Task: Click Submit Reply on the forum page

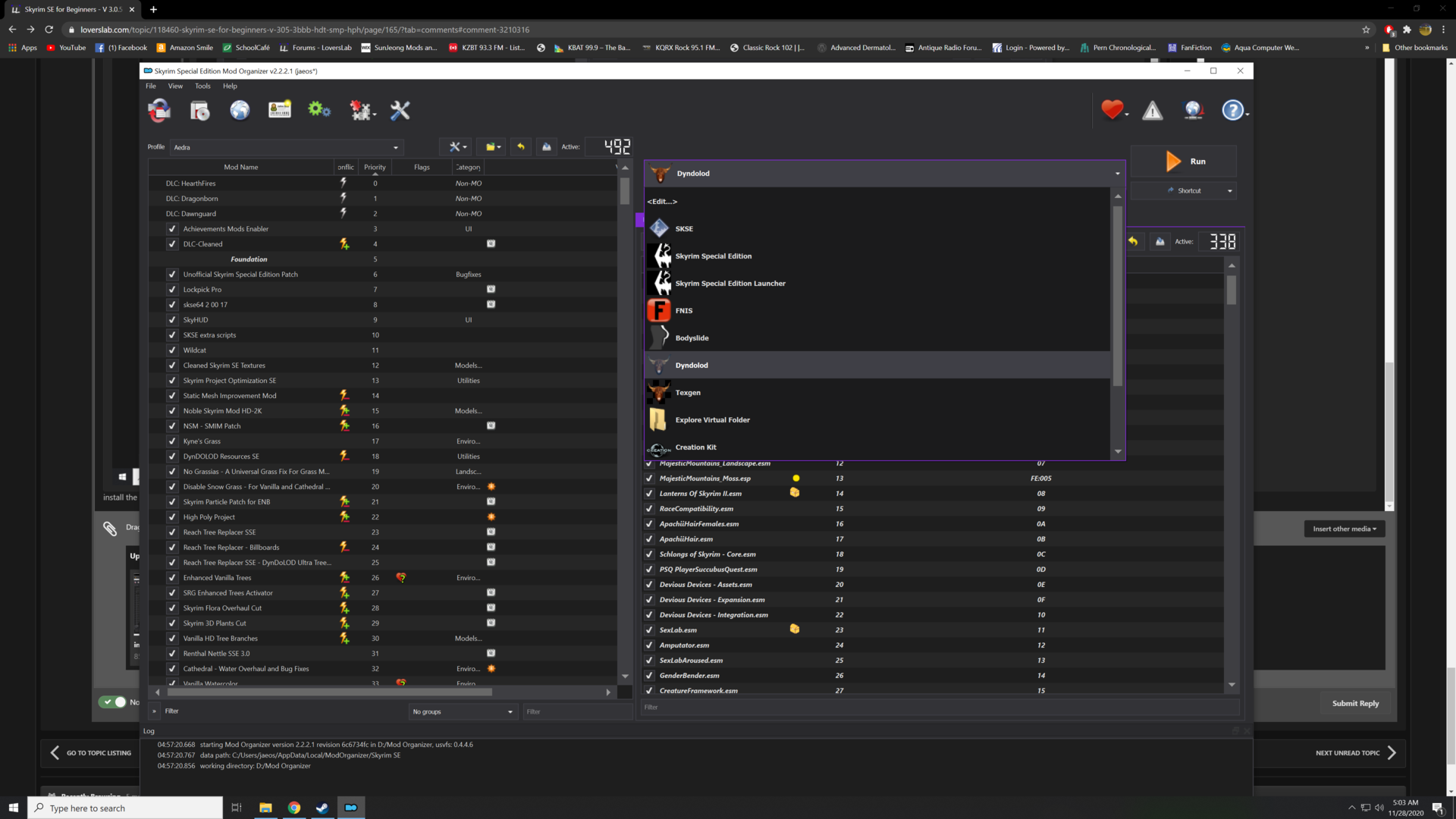Action: coord(1355,703)
